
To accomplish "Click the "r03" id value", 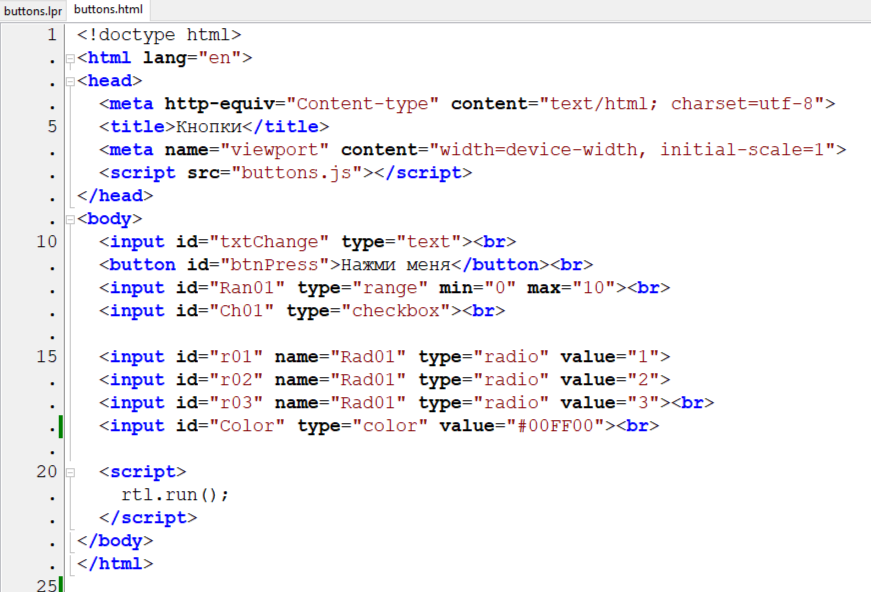I will [236, 403].
